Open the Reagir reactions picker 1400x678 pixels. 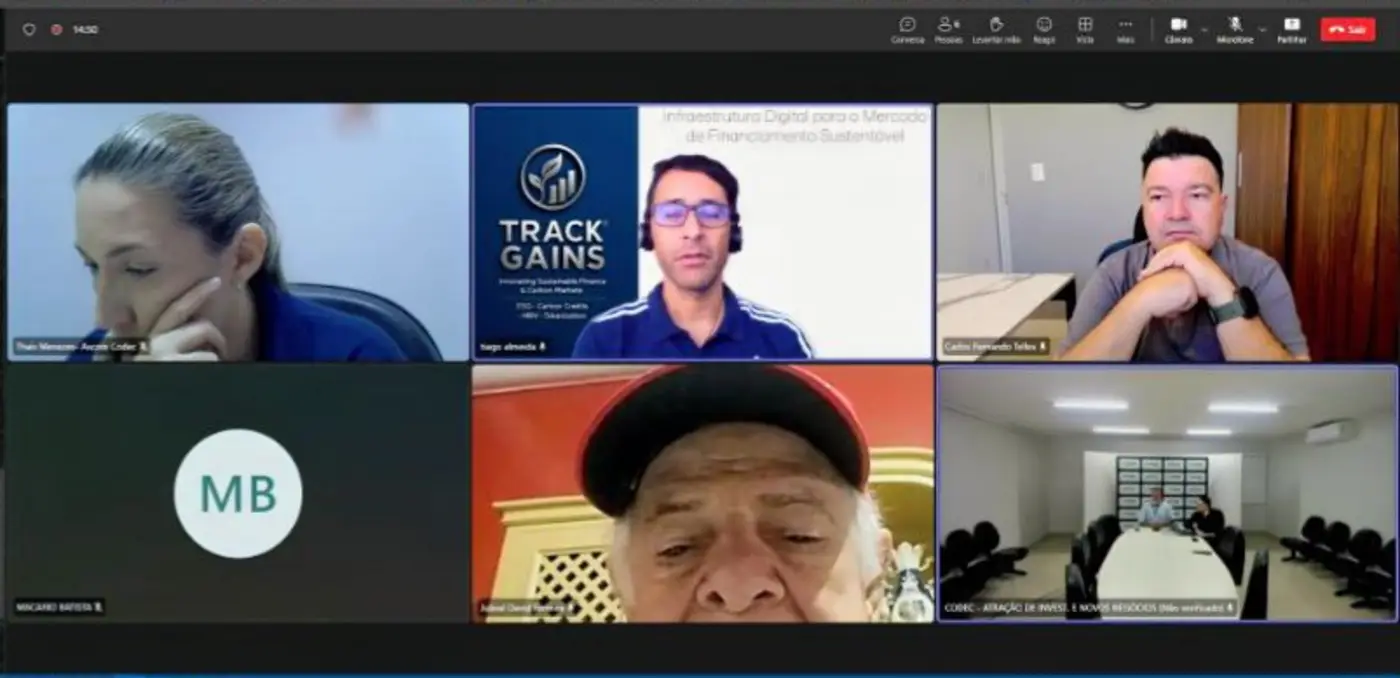1043,29
